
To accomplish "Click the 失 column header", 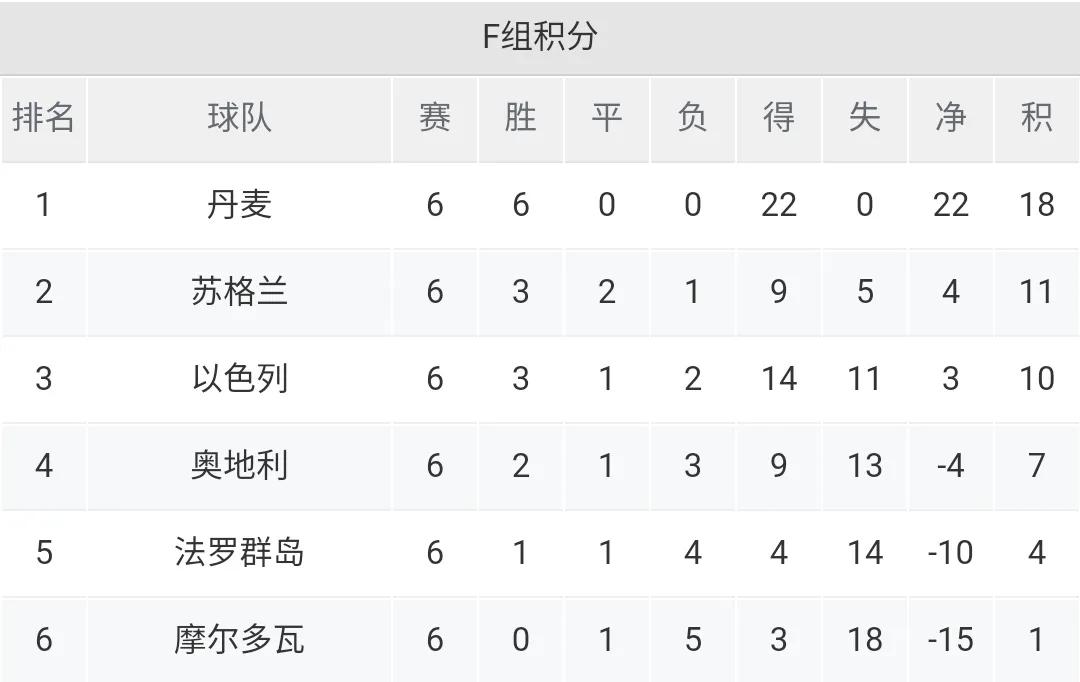I will coord(864,117).
